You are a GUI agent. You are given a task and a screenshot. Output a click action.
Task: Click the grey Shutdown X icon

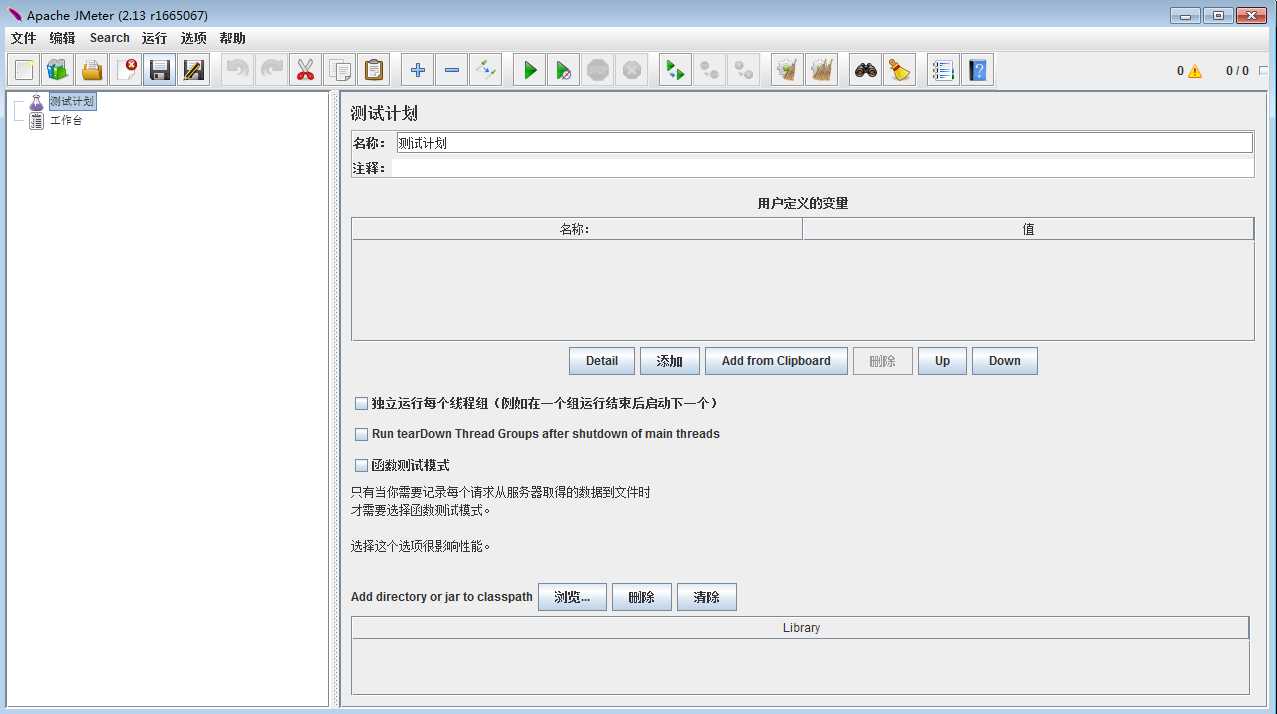click(632, 70)
